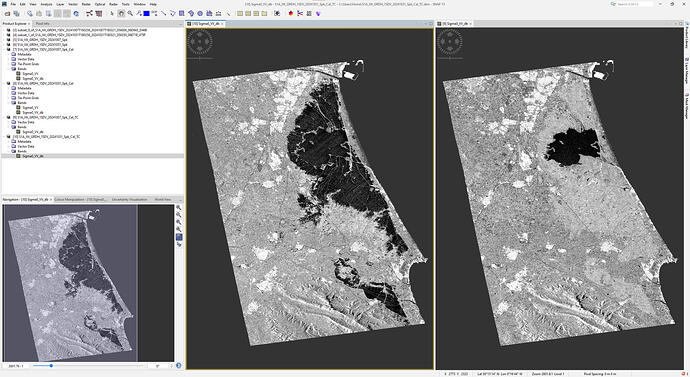
Task: Click the blue circular refresh toolbar icon
Action: click(76, 14)
